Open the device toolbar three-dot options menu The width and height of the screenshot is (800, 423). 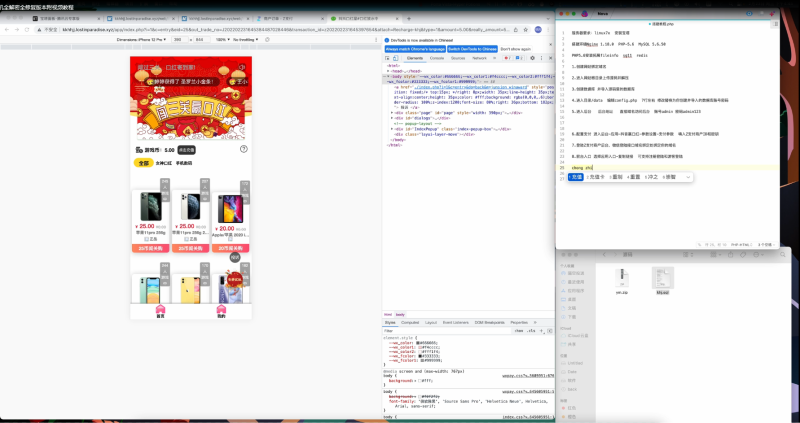(x=376, y=39)
